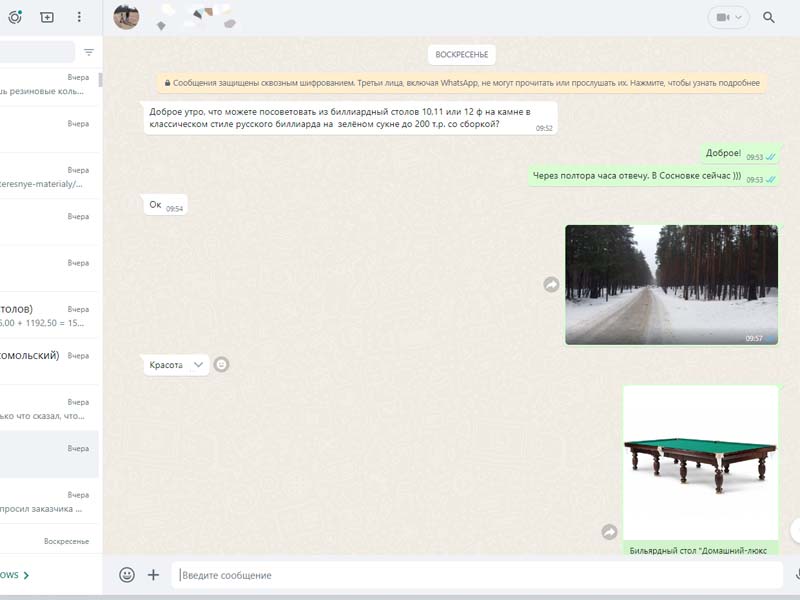This screenshot has width=800, height=600.
Task: Open chat mentioning 'резиновые коль...'
Action: coord(49,88)
